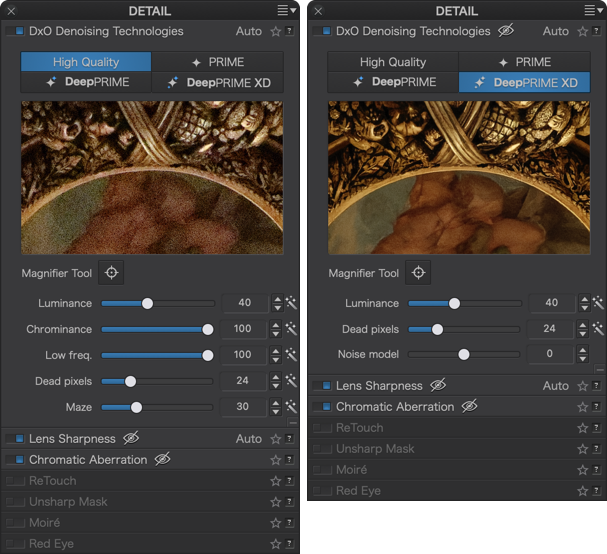Click magic wand beside Low freq. slider
Screen dimensions: 607x554
tap(291, 355)
